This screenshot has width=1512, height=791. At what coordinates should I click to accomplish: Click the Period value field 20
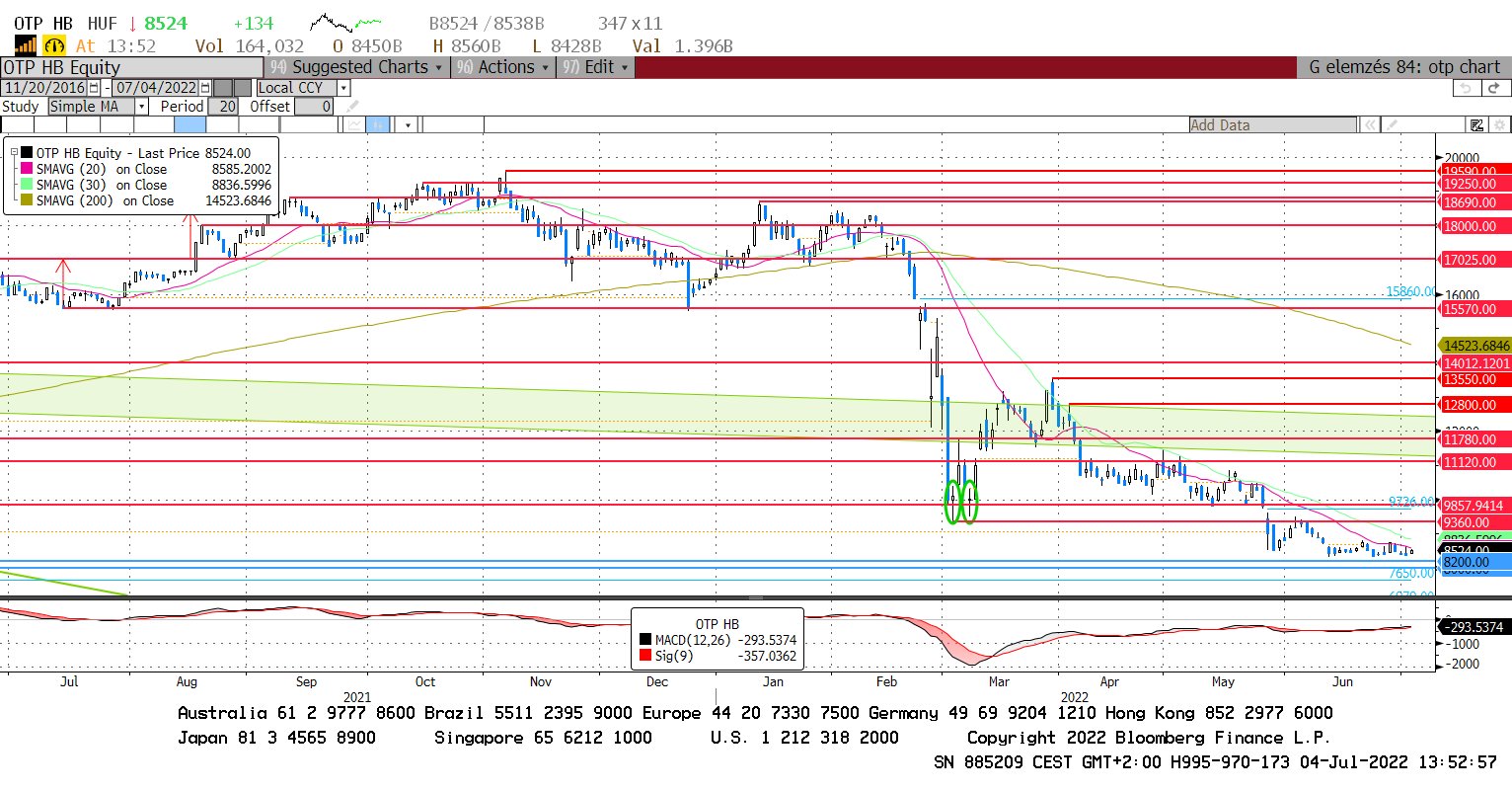point(223,107)
